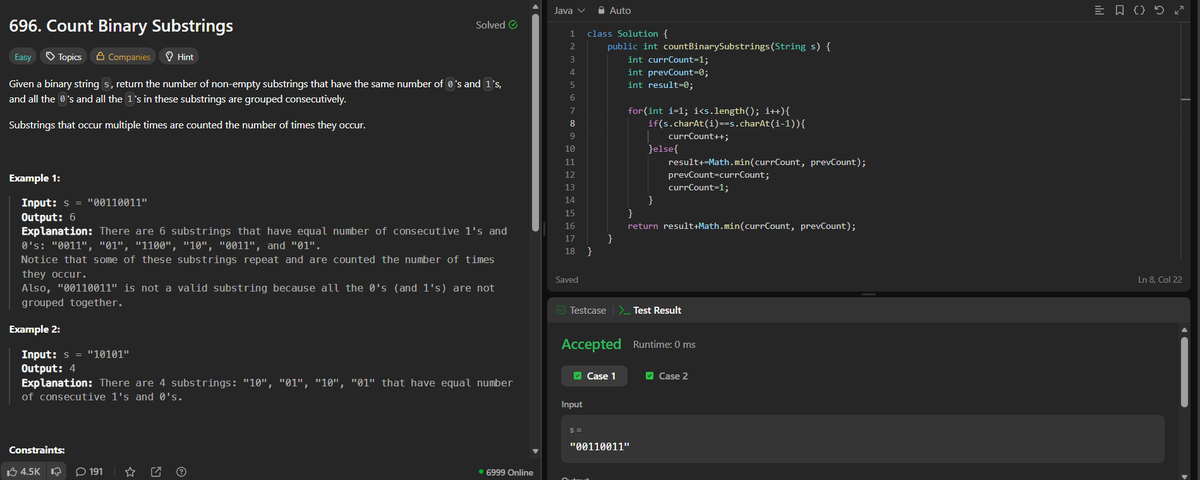Click the prevCount=currCount line
The width and height of the screenshot is (1200, 480).
click(718, 174)
